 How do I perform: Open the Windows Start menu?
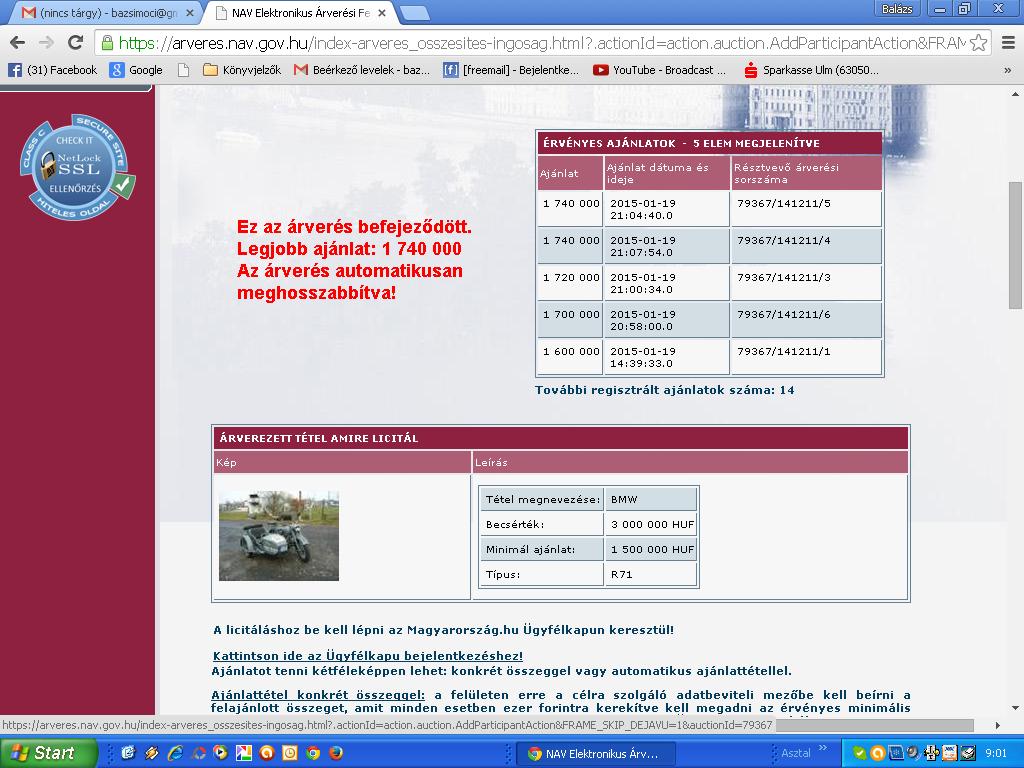pyautogui.click(x=48, y=753)
